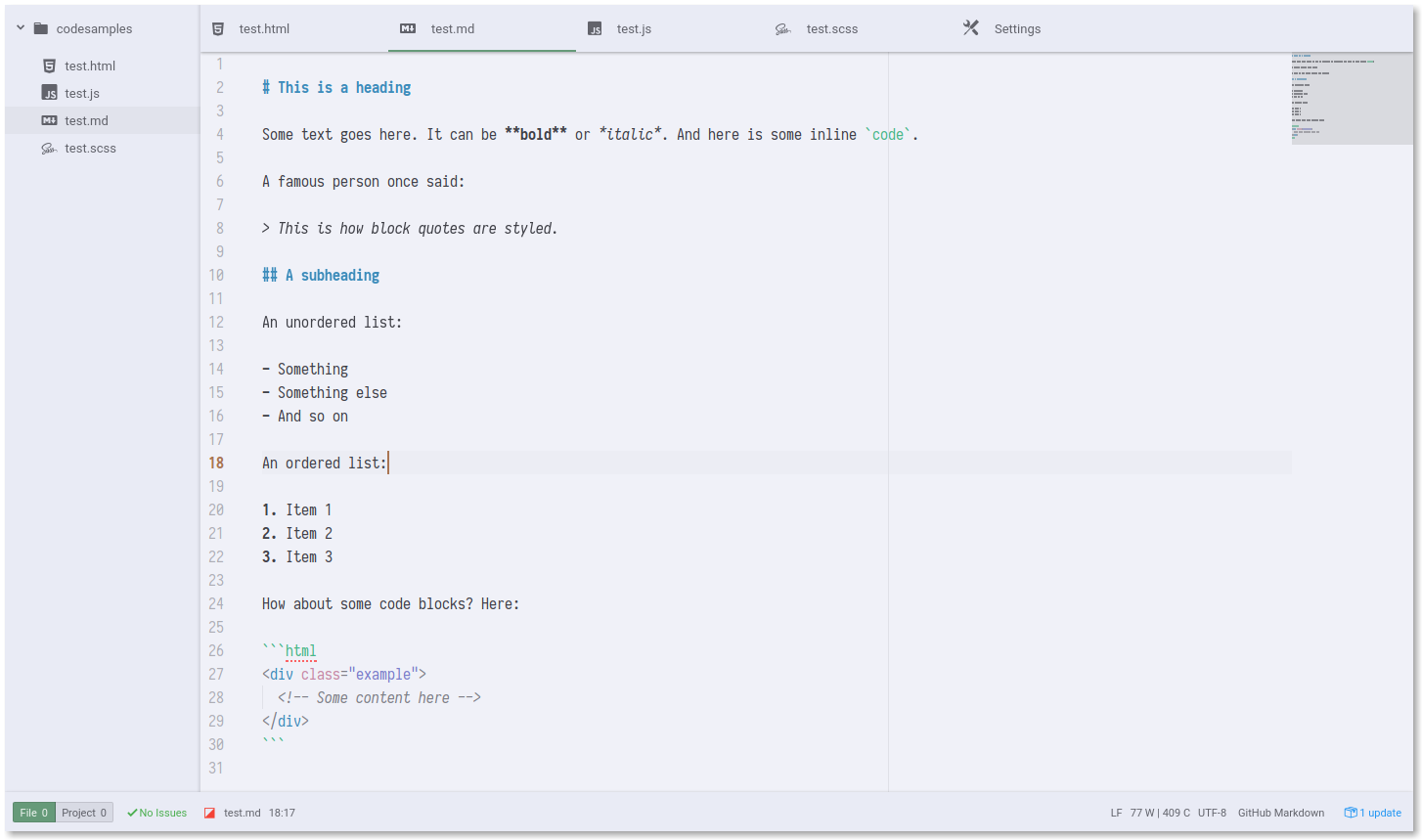This screenshot has width=1422, height=840.
Task: Click the red modified-file icon in status bar
Action: (209, 813)
